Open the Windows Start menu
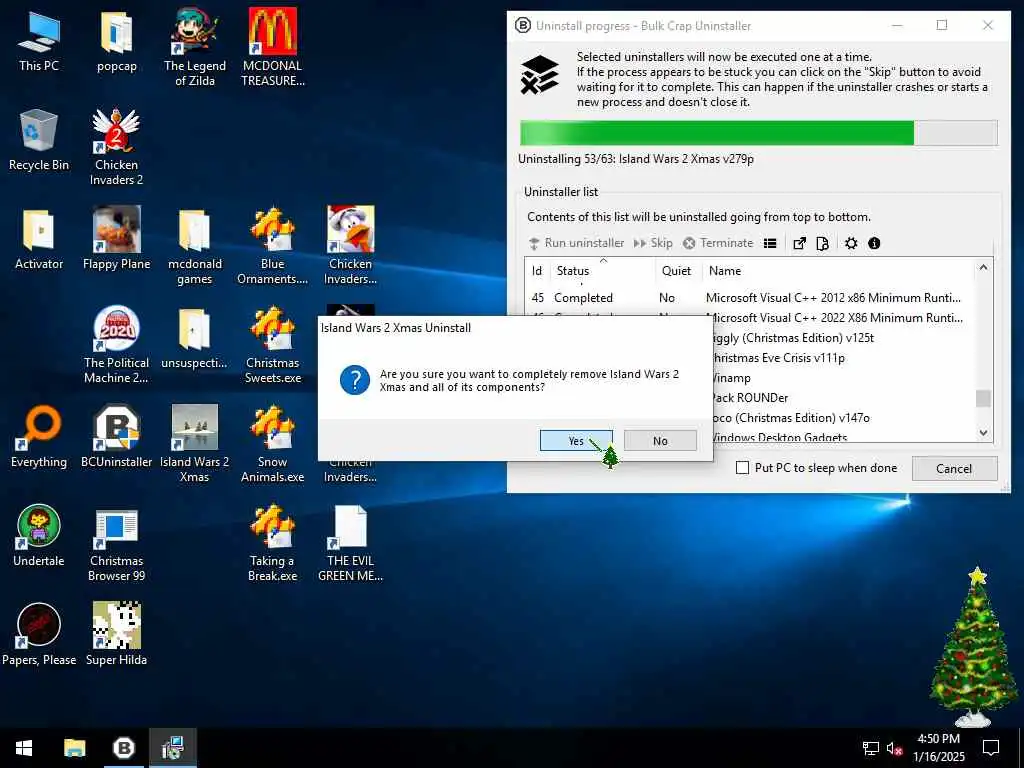 click(24, 748)
